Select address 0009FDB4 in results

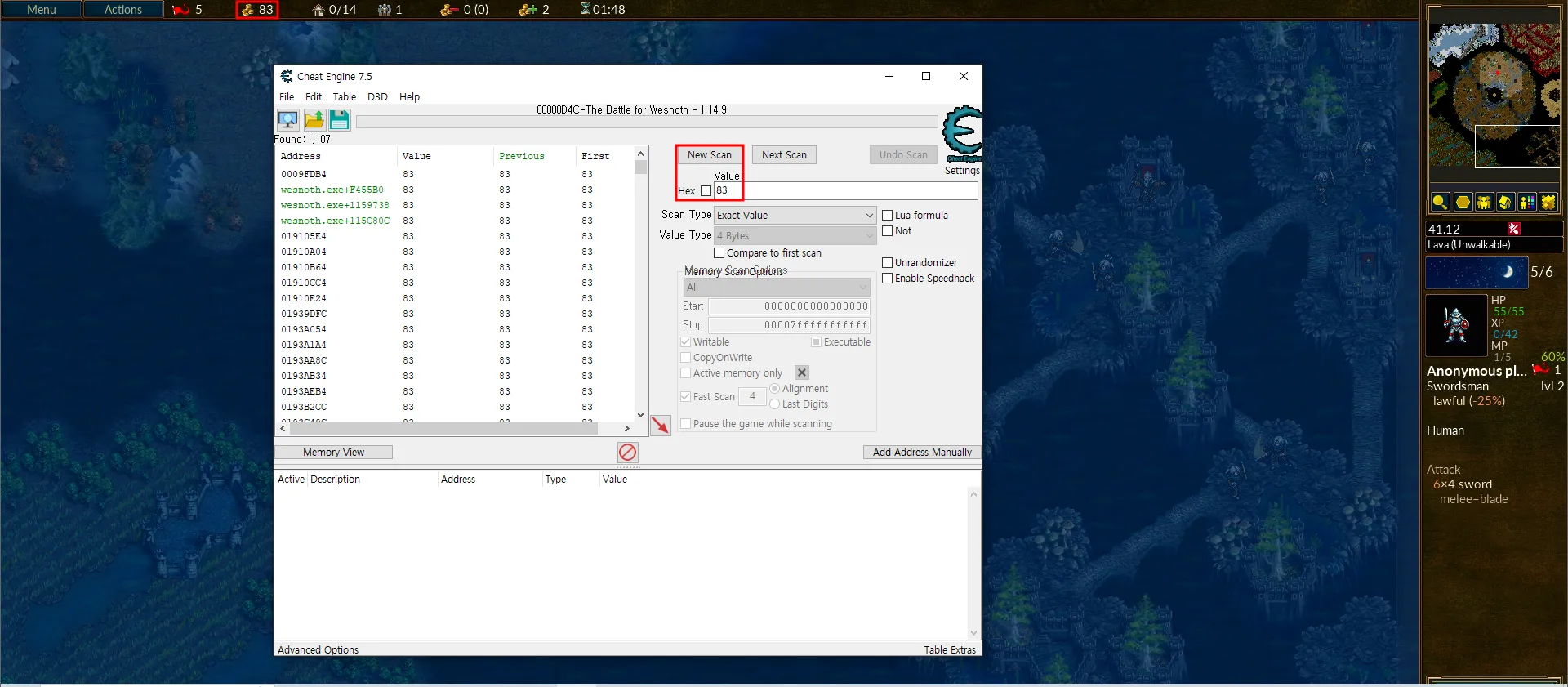[x=304, y=174]
